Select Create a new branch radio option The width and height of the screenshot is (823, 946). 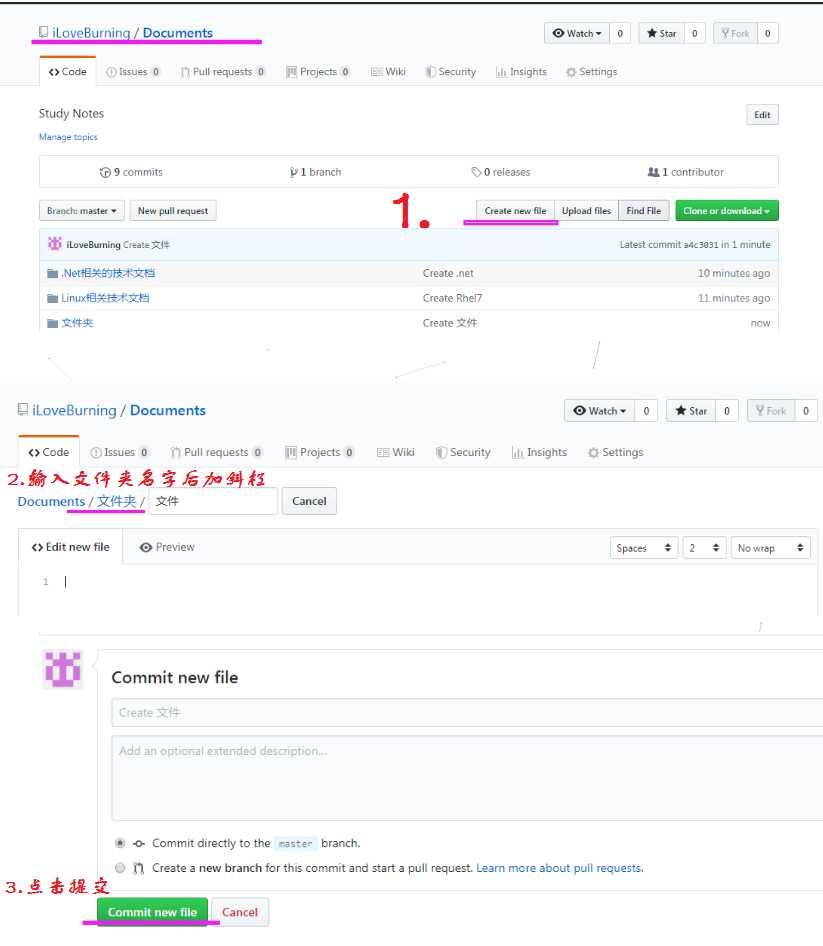(x=120, y=868)
